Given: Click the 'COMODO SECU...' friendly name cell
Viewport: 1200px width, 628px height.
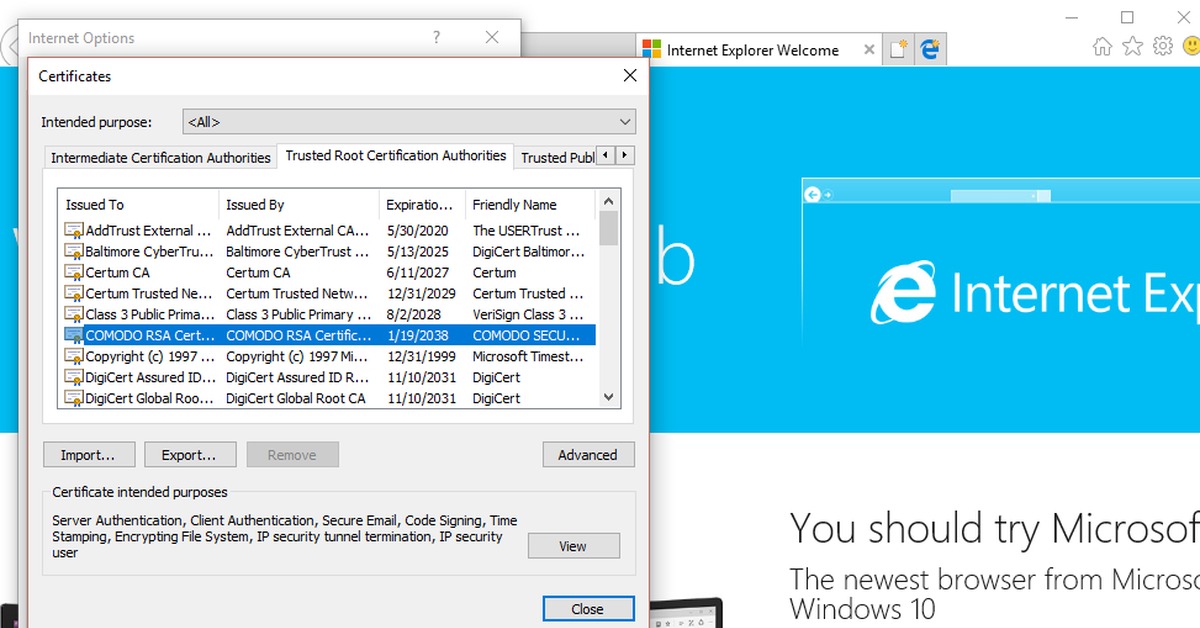Looking at the screenshot, I should [527, 336].
